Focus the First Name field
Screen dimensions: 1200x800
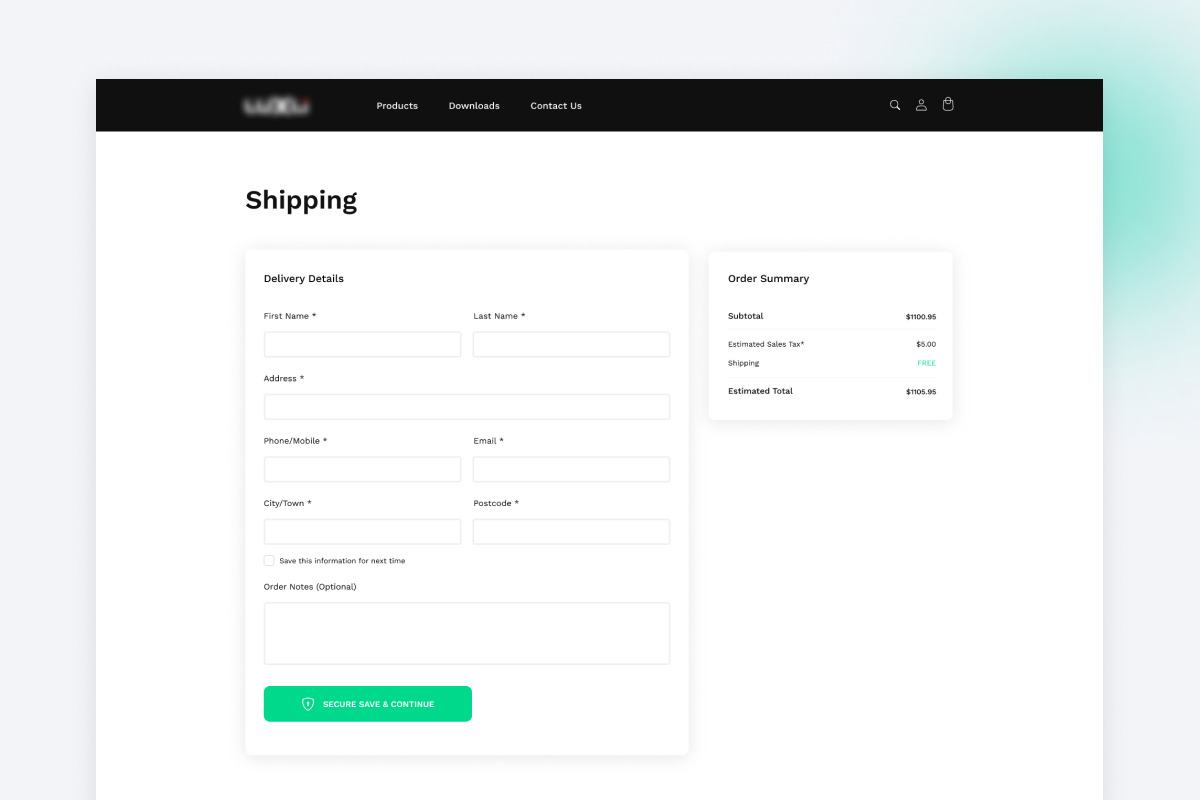[x=362, y=345]
